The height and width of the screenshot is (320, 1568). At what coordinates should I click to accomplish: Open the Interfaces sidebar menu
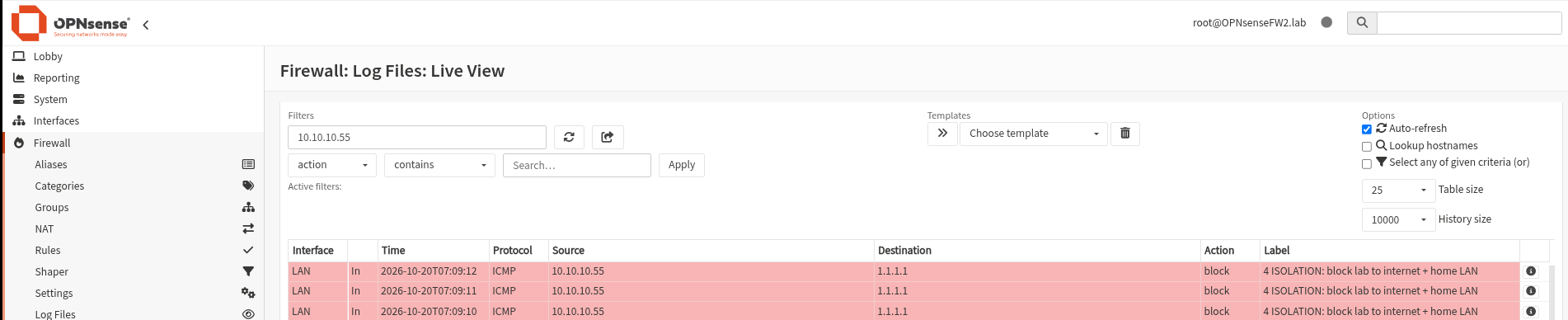56,120
